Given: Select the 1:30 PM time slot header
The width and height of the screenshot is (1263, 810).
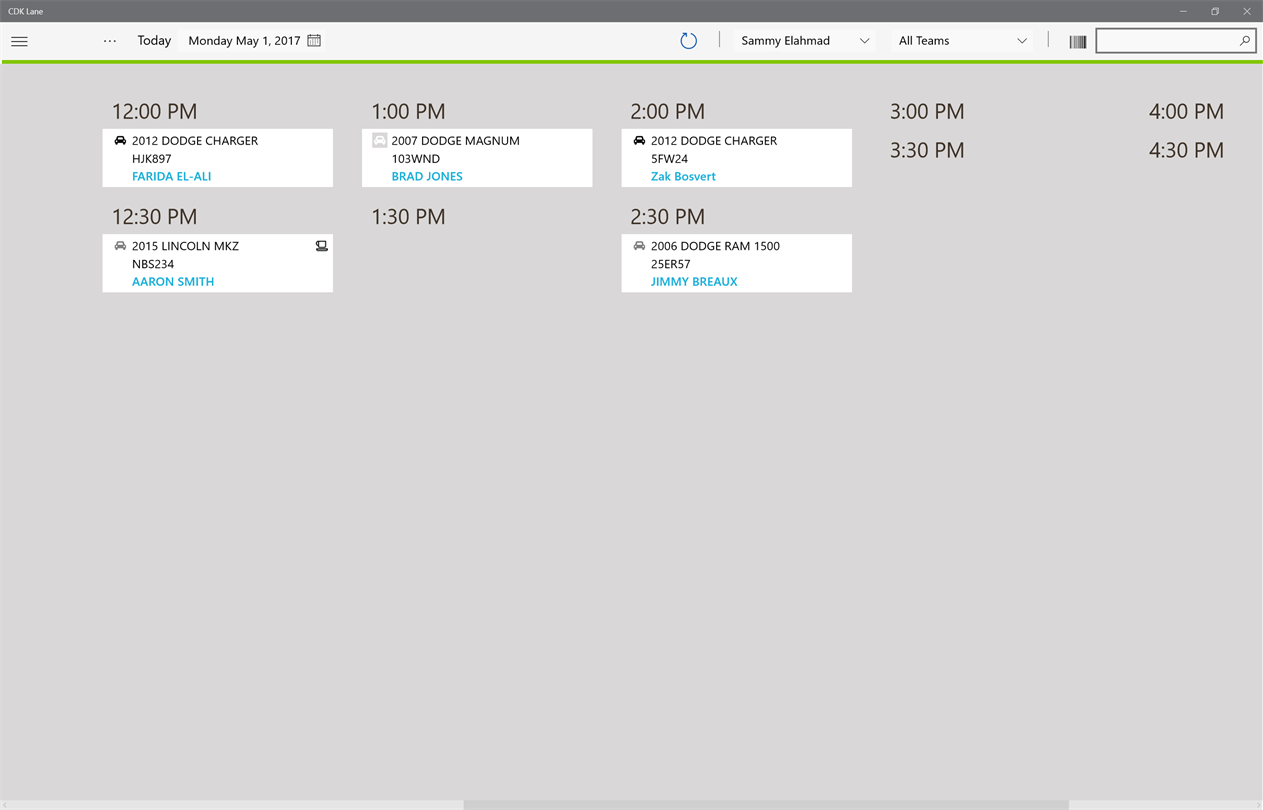Looking at the screenshot, I should coord(408,217).
